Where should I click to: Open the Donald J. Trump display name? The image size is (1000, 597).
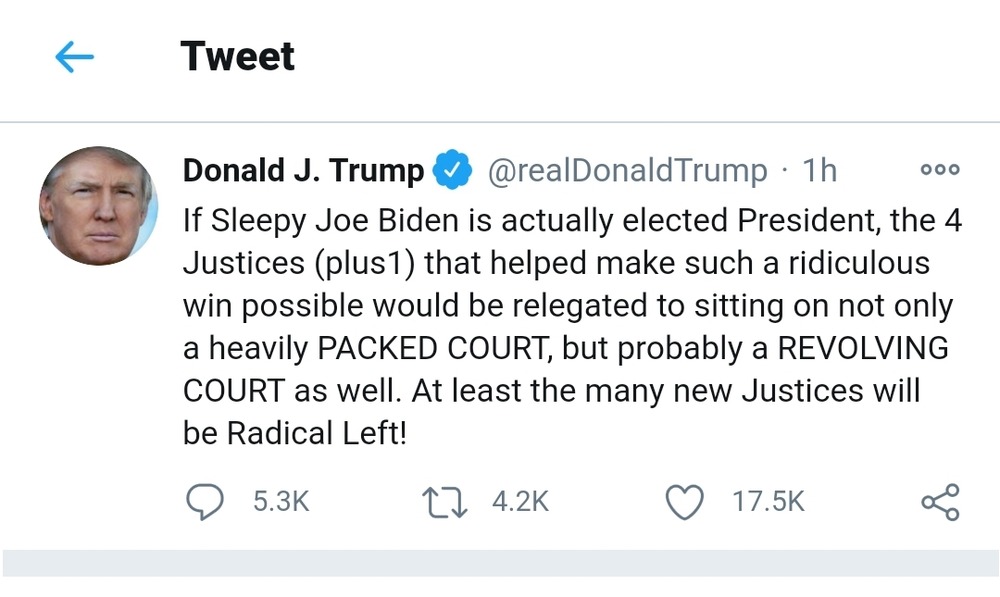(x=304, y=170)
